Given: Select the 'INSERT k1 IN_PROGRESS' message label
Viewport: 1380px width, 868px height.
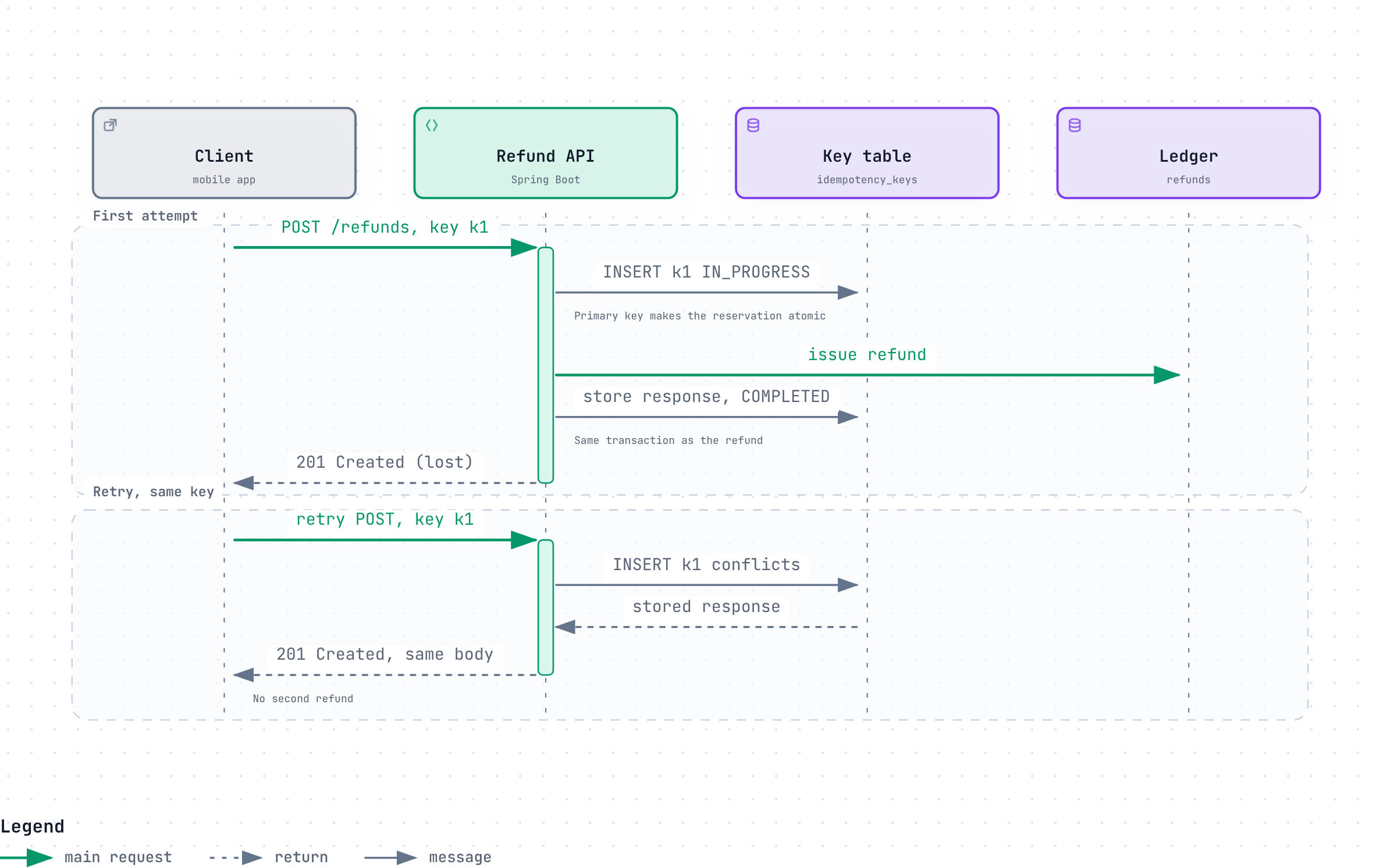Looking at the screenshot, I should click(x=706, y=272).
